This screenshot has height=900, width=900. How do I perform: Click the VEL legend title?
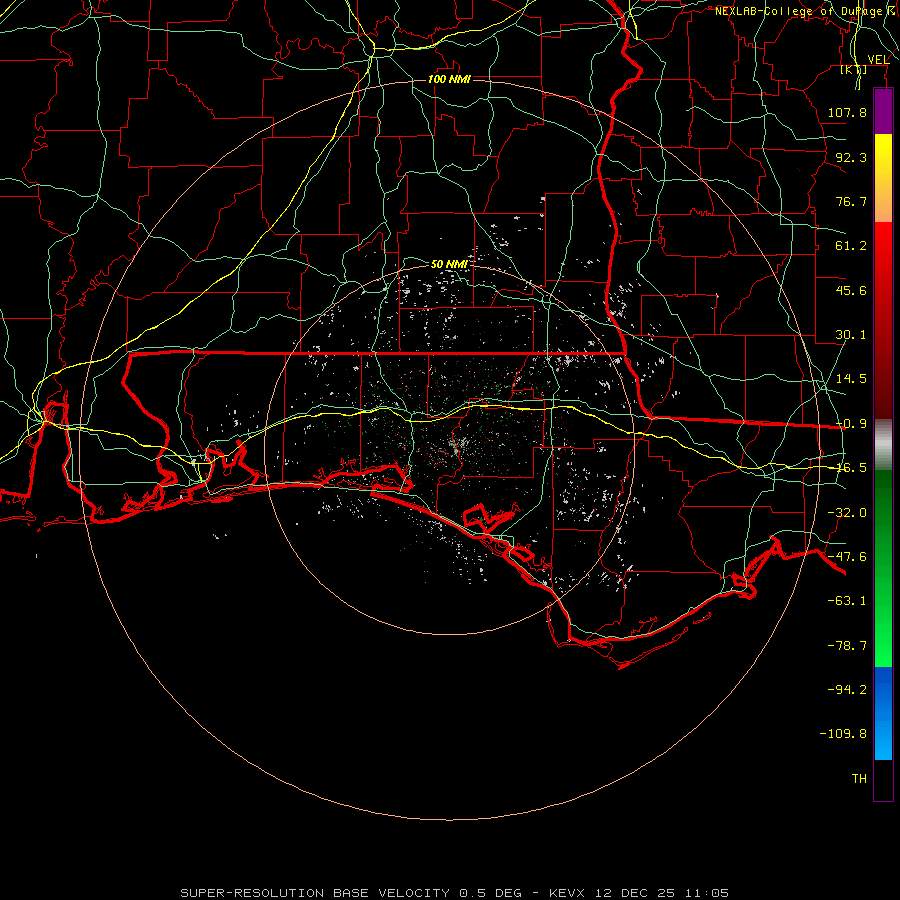tap(878, 59)
